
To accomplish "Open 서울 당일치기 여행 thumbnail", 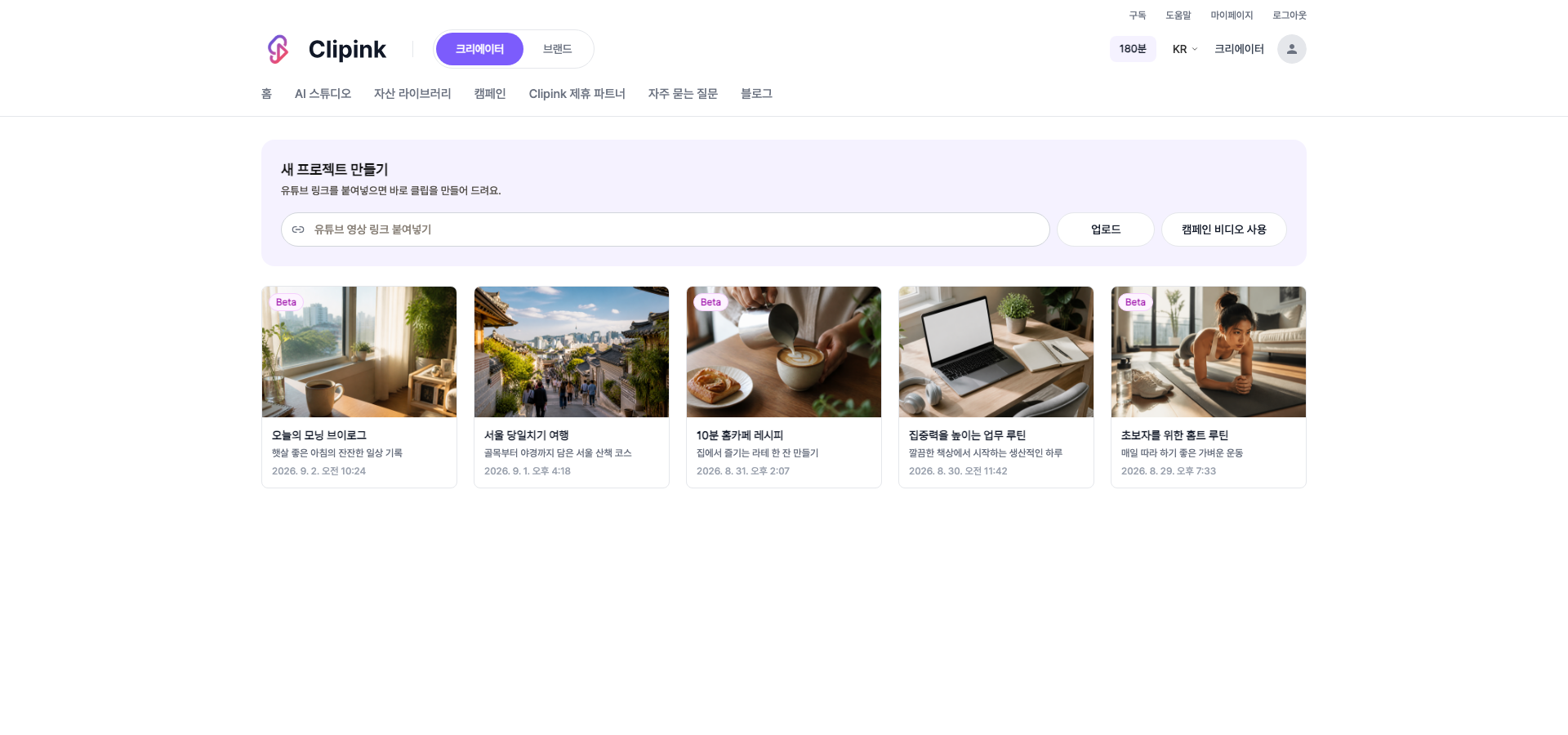I will pos(572,352).
